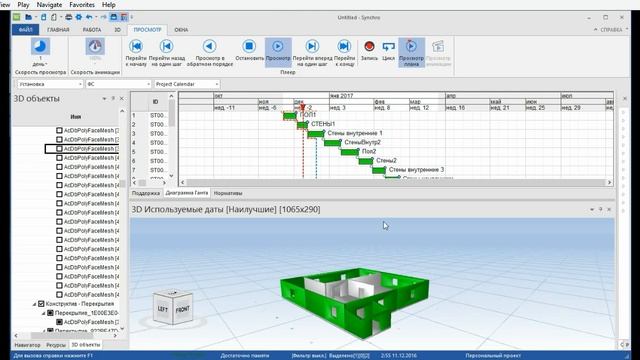Viewport: 640px width, 360px height.
Task: Click the undo arrow icon
Action: [x=89, y=17]
